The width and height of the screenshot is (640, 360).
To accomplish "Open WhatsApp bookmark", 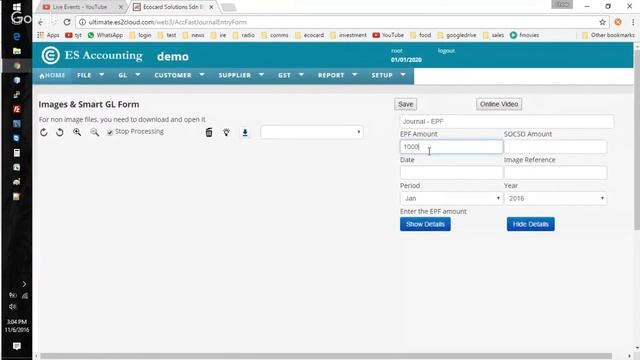I will coord(105,35).
